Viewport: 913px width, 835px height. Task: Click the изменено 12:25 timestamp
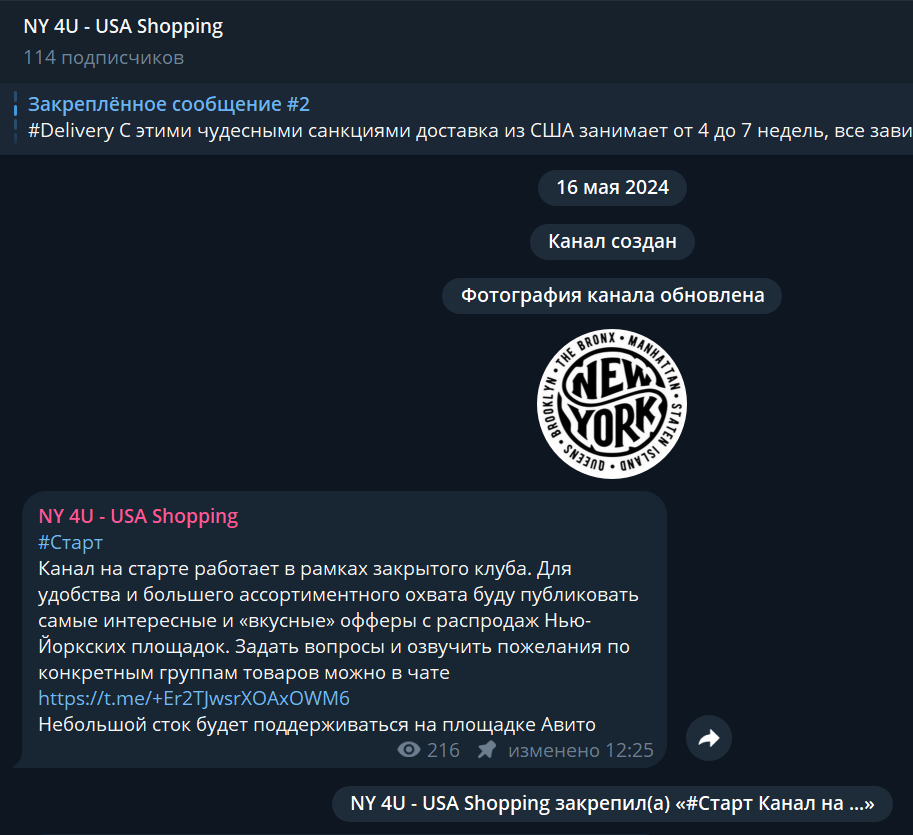[x=581, y=750]
